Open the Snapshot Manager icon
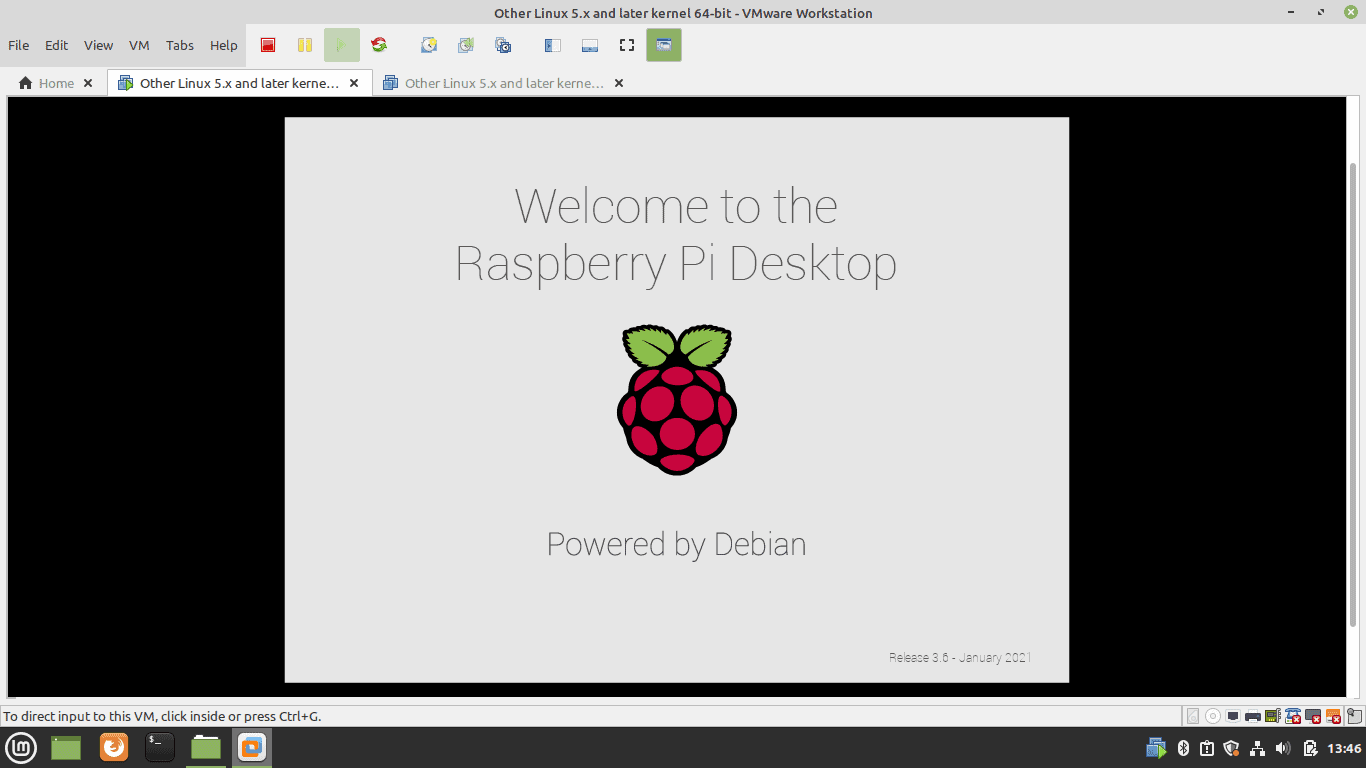This screenshot has height=768, width=1366. pyautogui.click(x=503, y=45)
